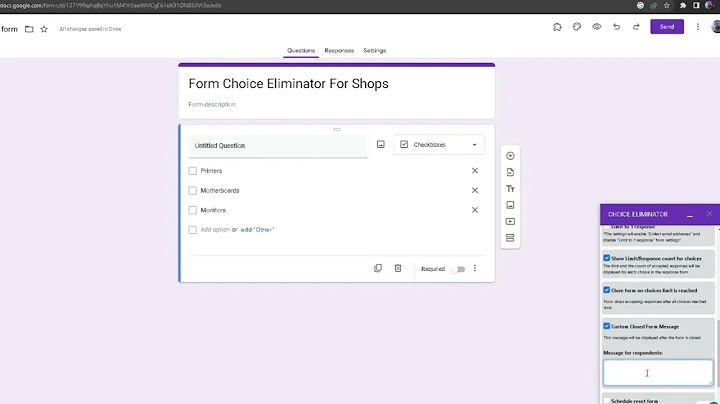This screenshot has height=404, width=720.
Task: Click the share icon in browser address bar
Action: point(653,6)
